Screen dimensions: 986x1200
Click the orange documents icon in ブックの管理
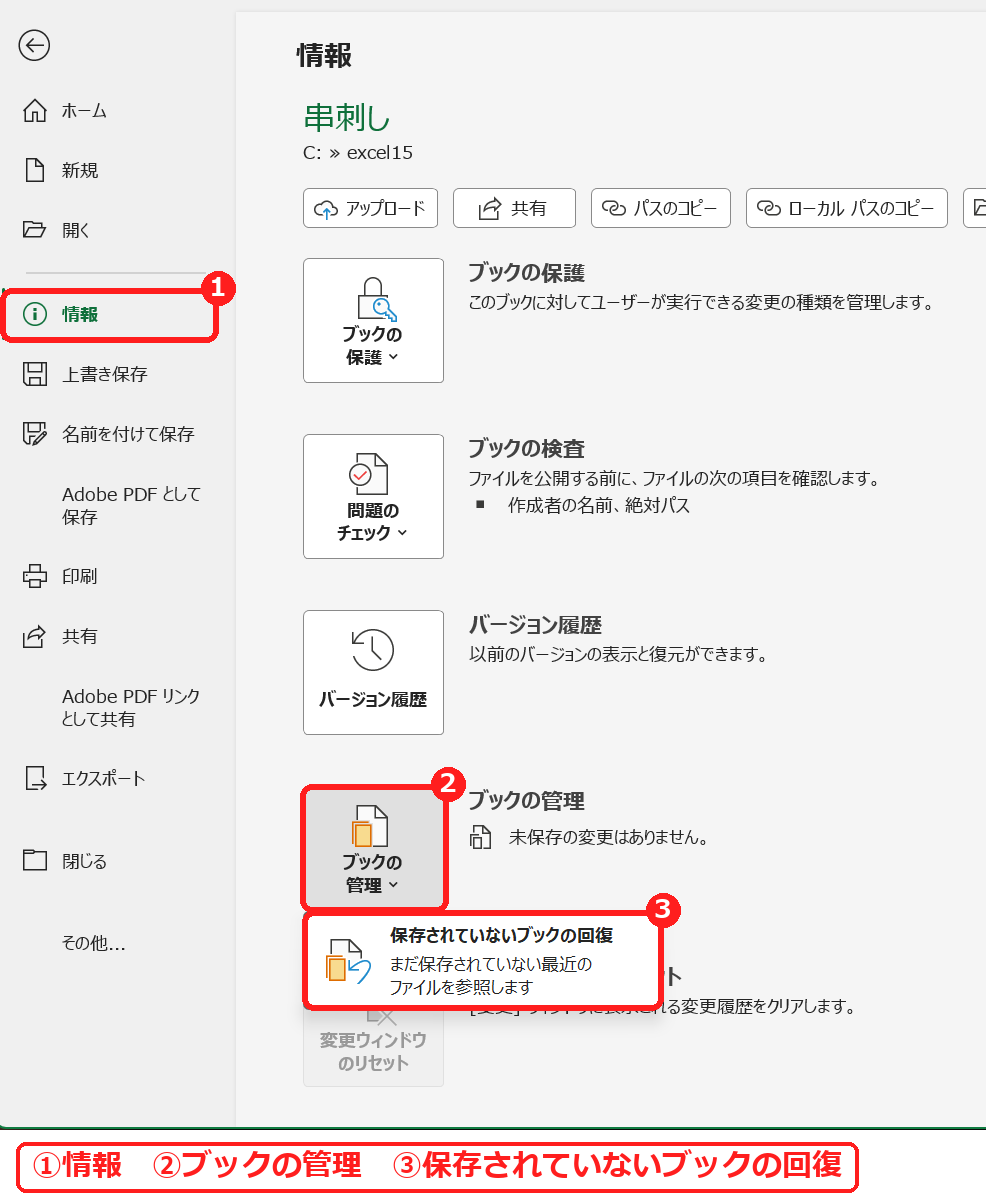368,826
